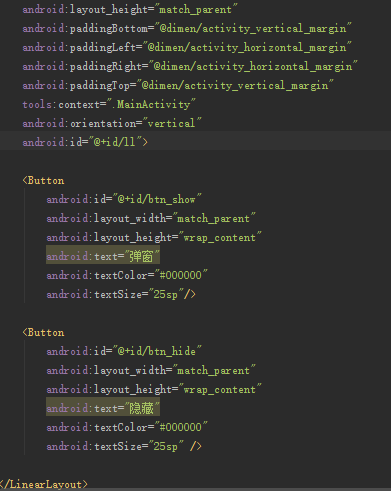
Task: Click the android:id="@+id/btn_show" line
Action: point(124,199)
